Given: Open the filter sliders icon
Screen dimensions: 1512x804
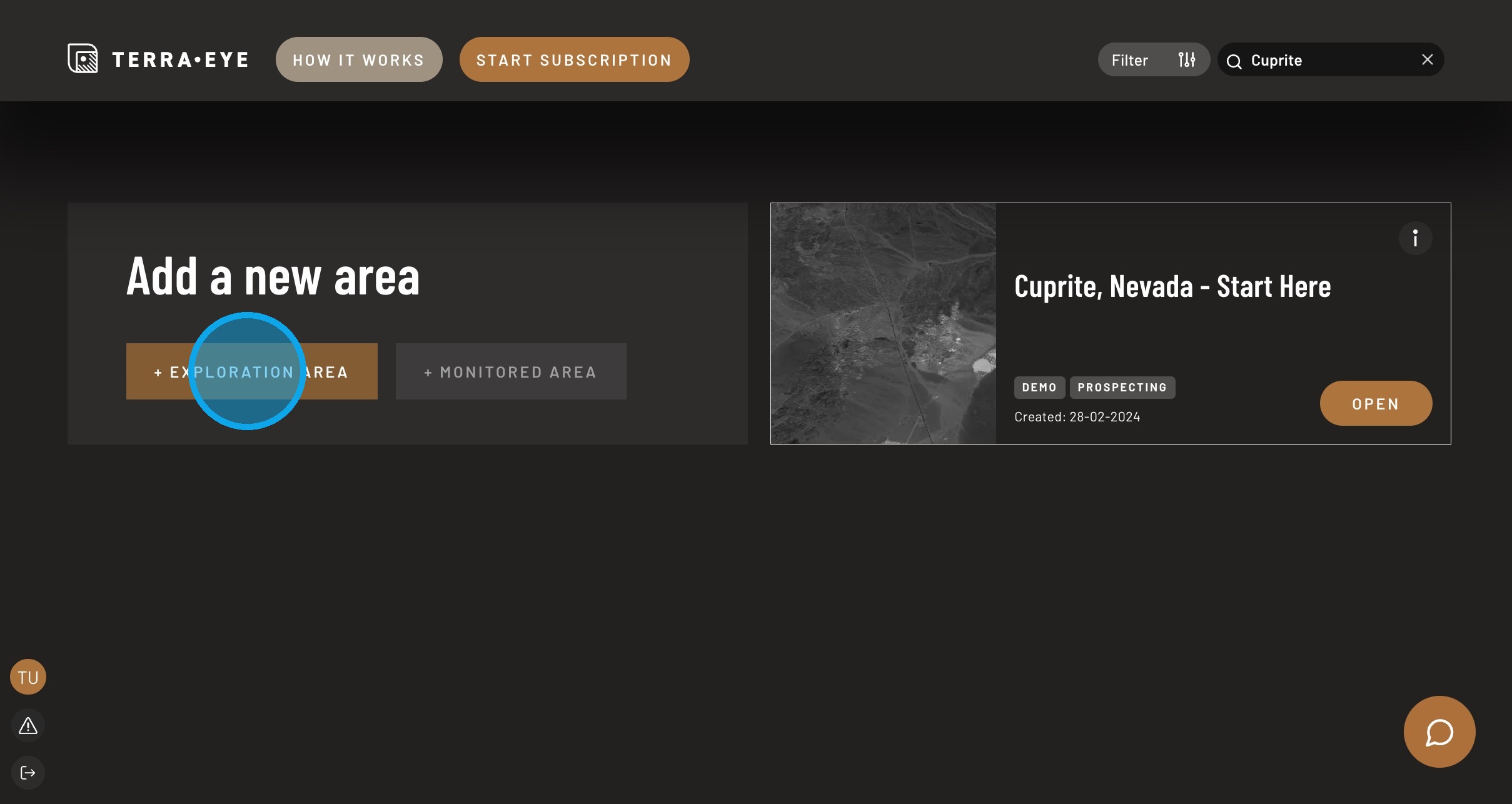Looking at the screenshot, I should (1186, 60).
